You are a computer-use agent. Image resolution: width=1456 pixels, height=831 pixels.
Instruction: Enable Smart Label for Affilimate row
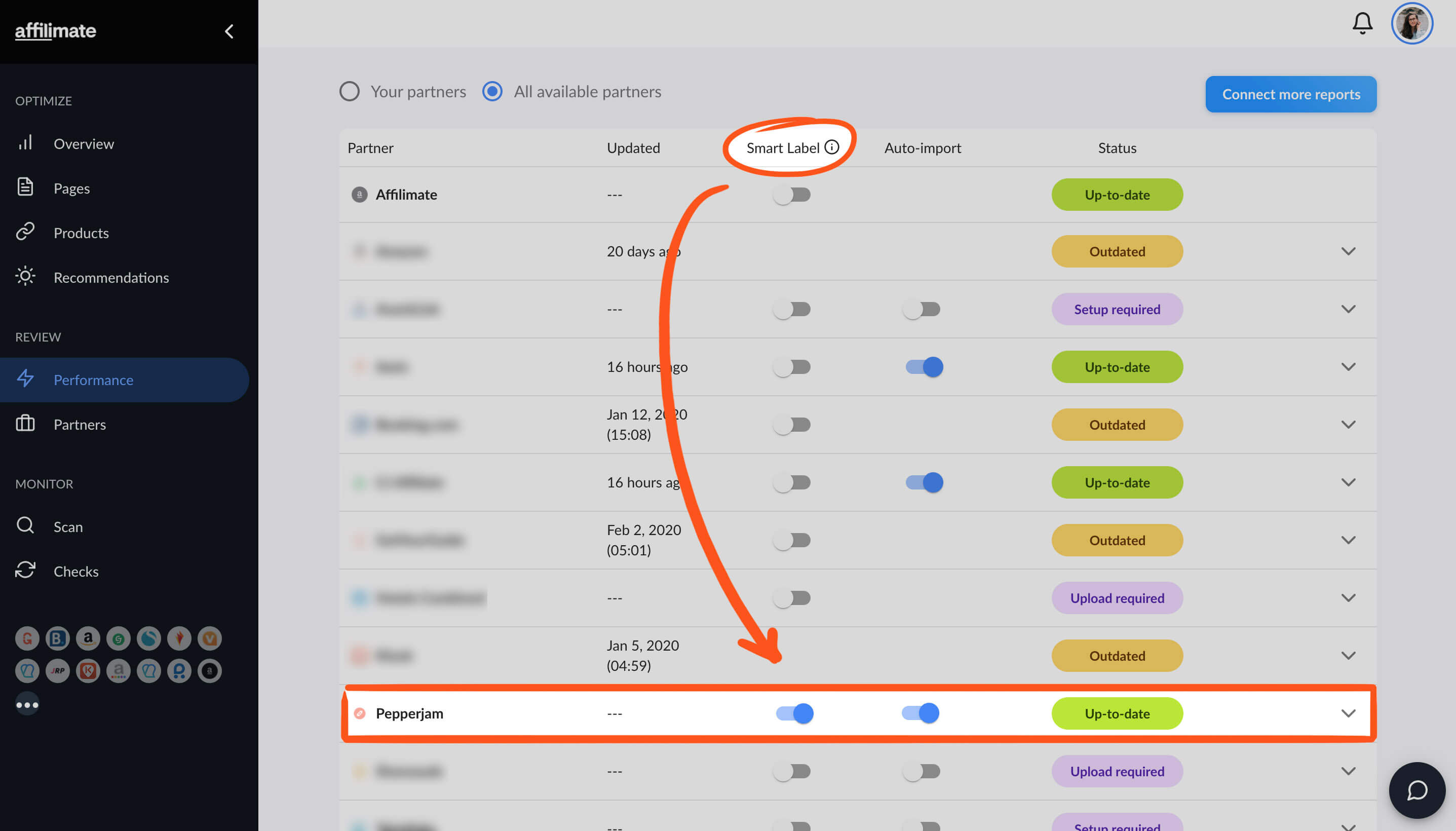point(792,195)
